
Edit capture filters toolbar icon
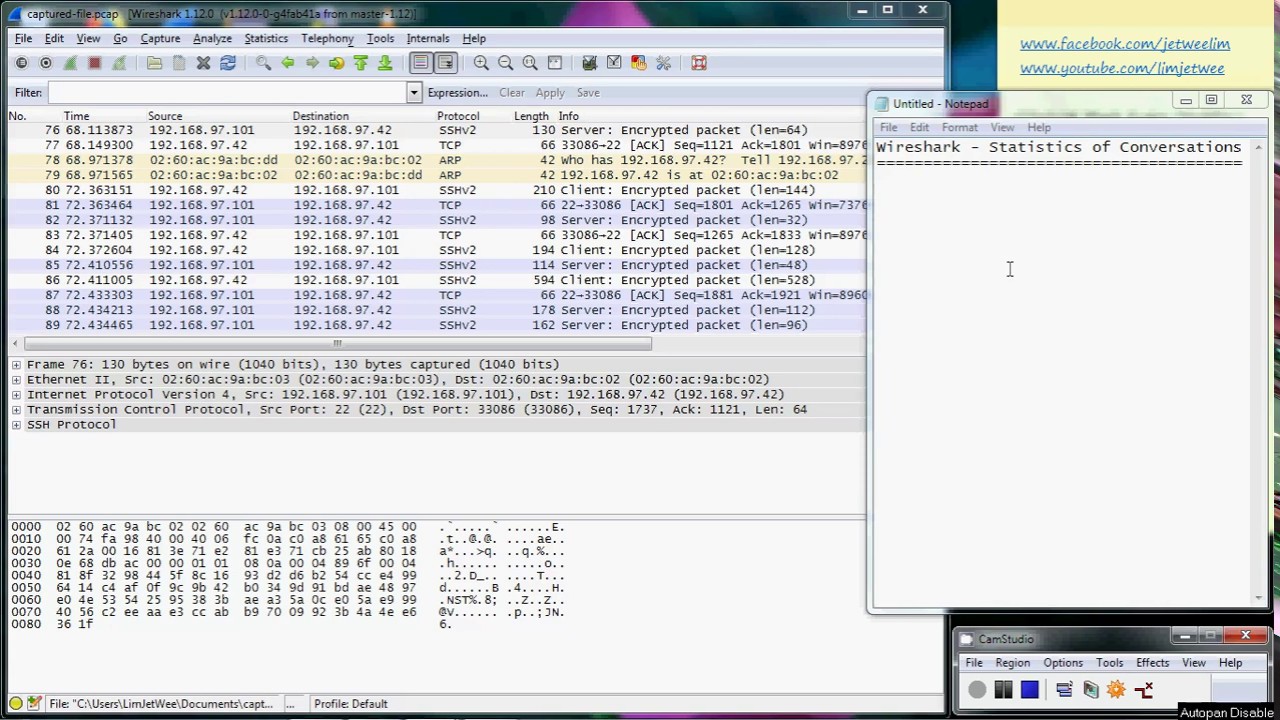click(x=589, y=63)
